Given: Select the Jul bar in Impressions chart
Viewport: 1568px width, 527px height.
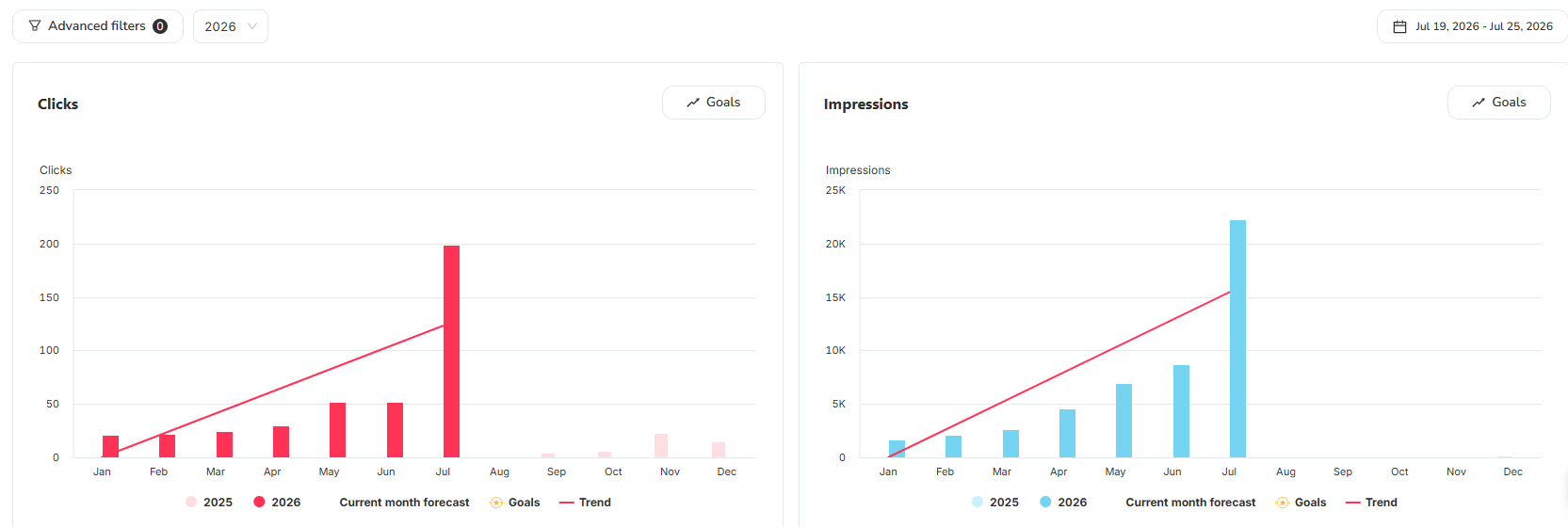Looking at the screenshot, I should (x=1237, y=339).
